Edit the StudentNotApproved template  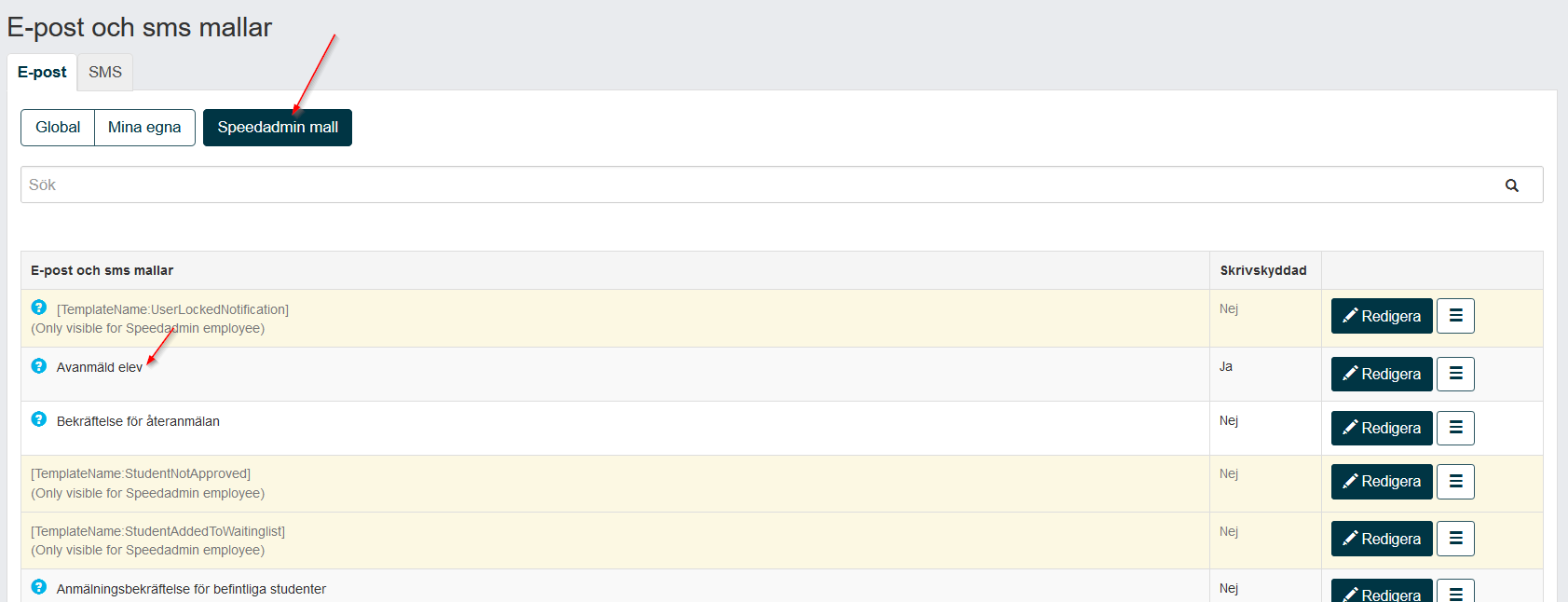(x=1382, y=481)
